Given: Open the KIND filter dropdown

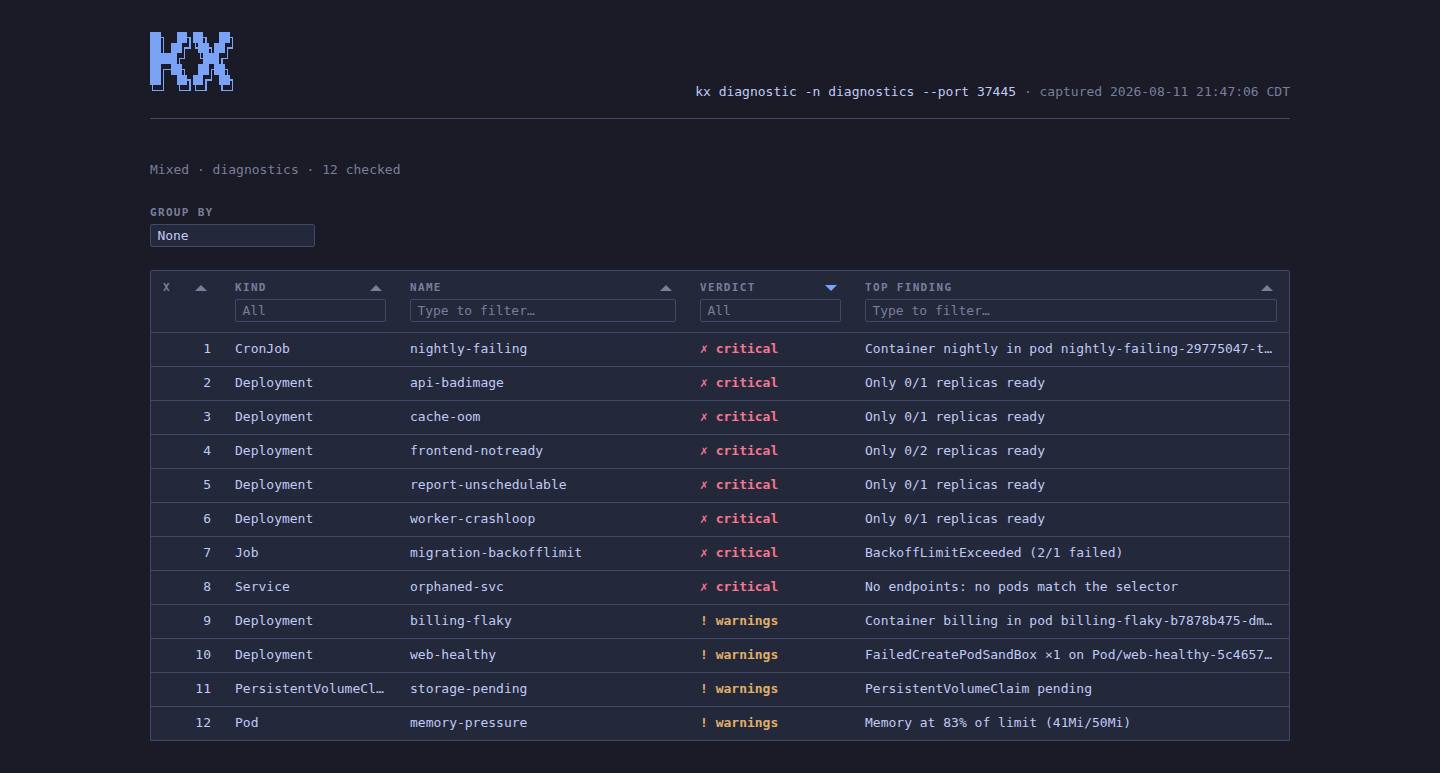Looking at the screenshot, I should (x=310, y=311).
